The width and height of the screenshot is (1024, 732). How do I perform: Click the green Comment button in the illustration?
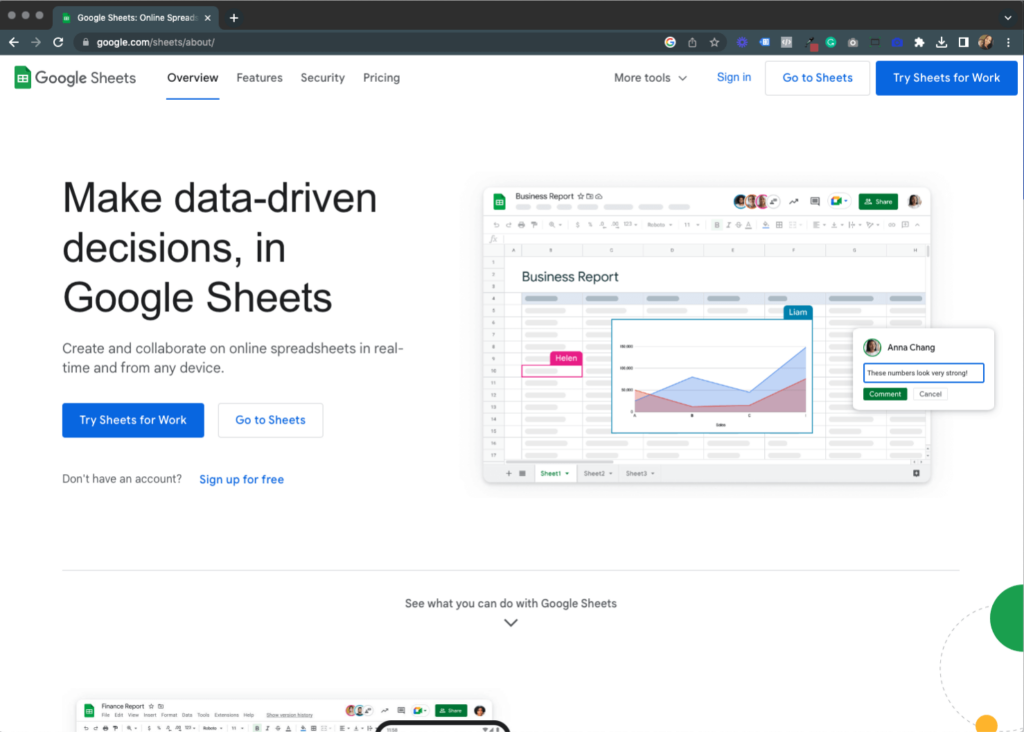(x=885, y=394)
